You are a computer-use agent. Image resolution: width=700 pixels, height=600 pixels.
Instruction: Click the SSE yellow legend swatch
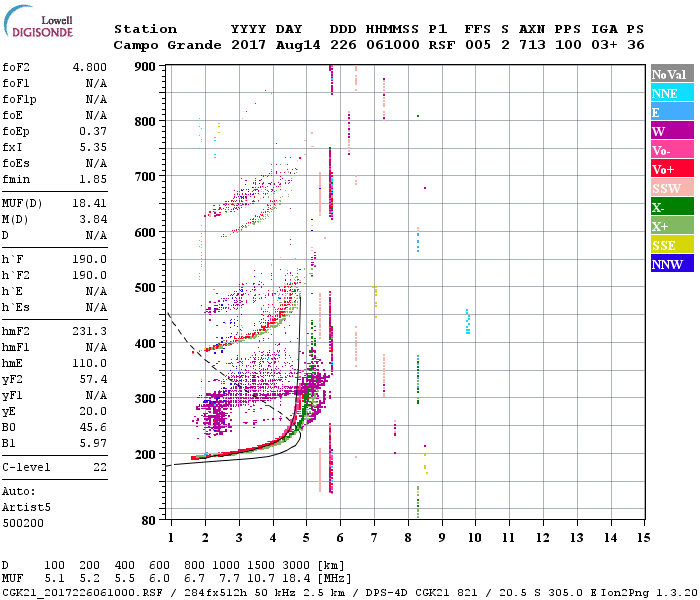coord(672,245)
